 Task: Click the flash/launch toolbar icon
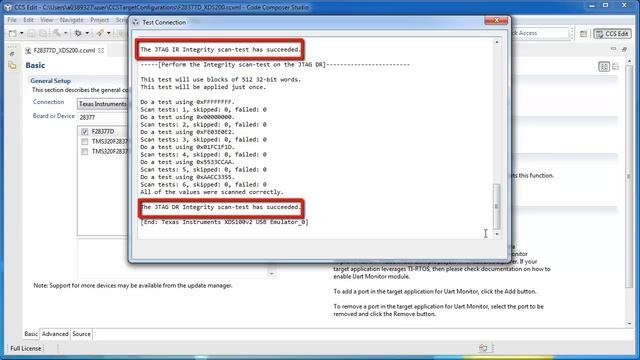[x=100, y=33]
